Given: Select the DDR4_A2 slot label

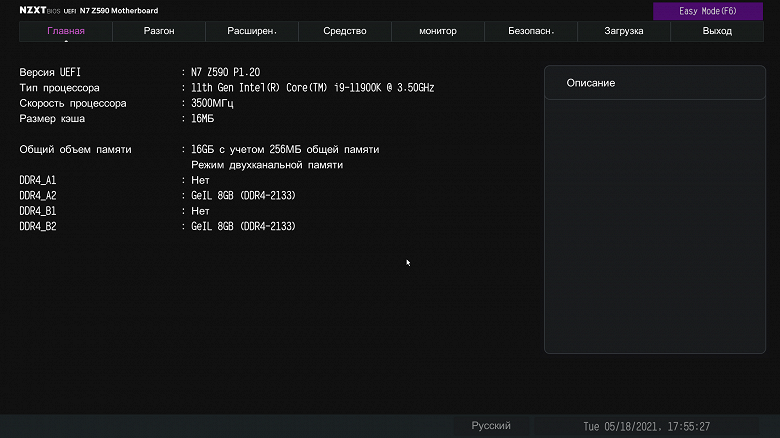Looking at the screenshot, I should [x=38, y=196].
